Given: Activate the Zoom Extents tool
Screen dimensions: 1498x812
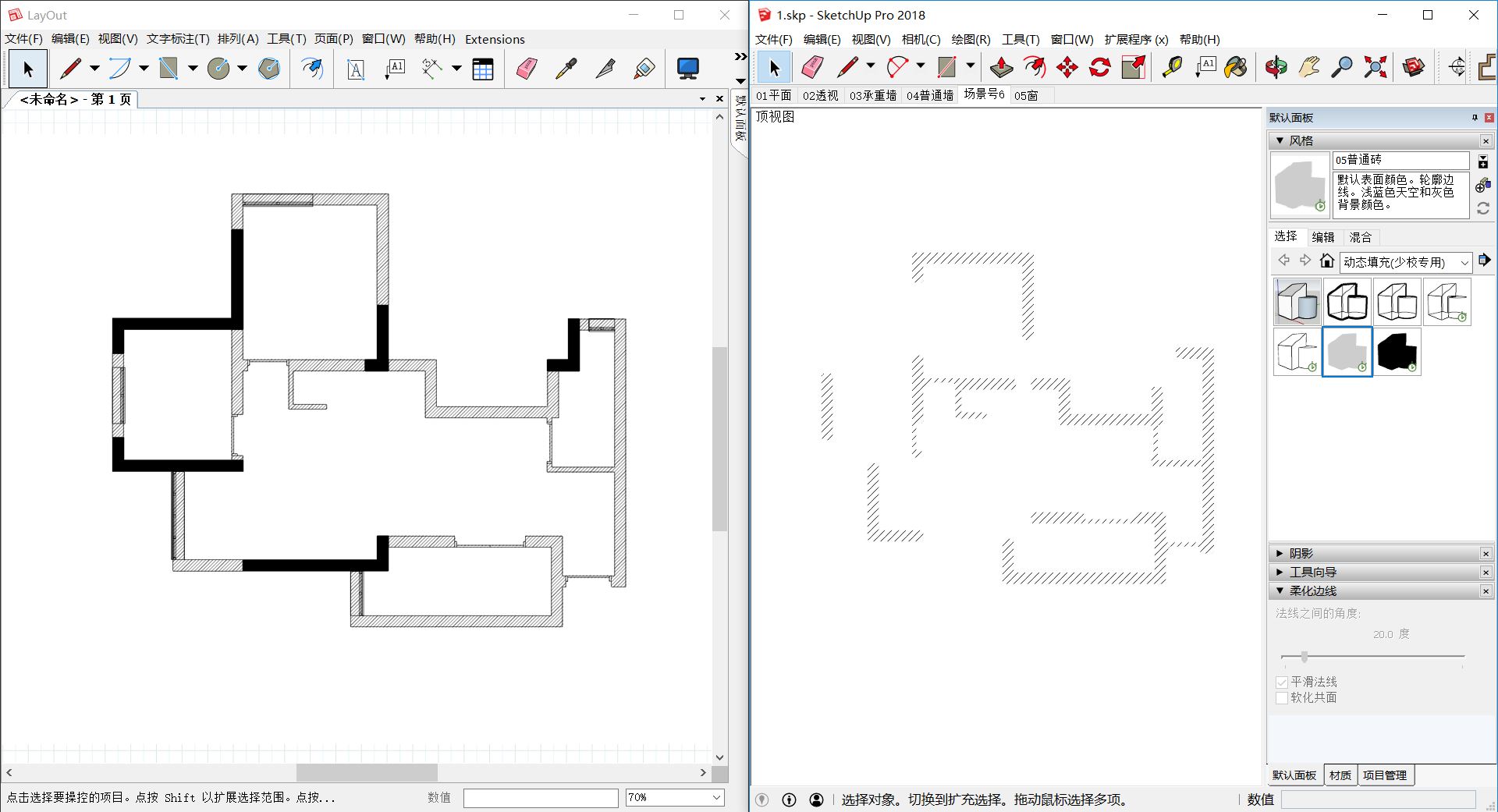Looking at the screenshot, I should click(1375, 68).
